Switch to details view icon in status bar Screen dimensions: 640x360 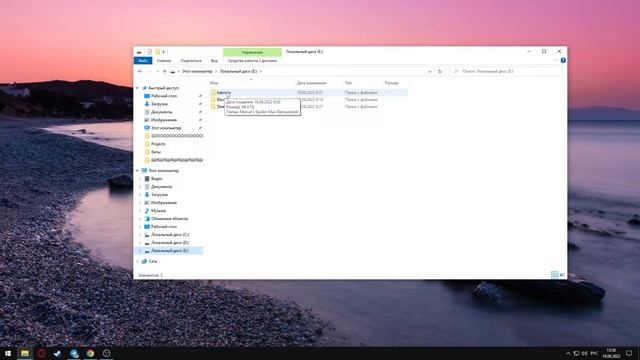pos(554,275)
